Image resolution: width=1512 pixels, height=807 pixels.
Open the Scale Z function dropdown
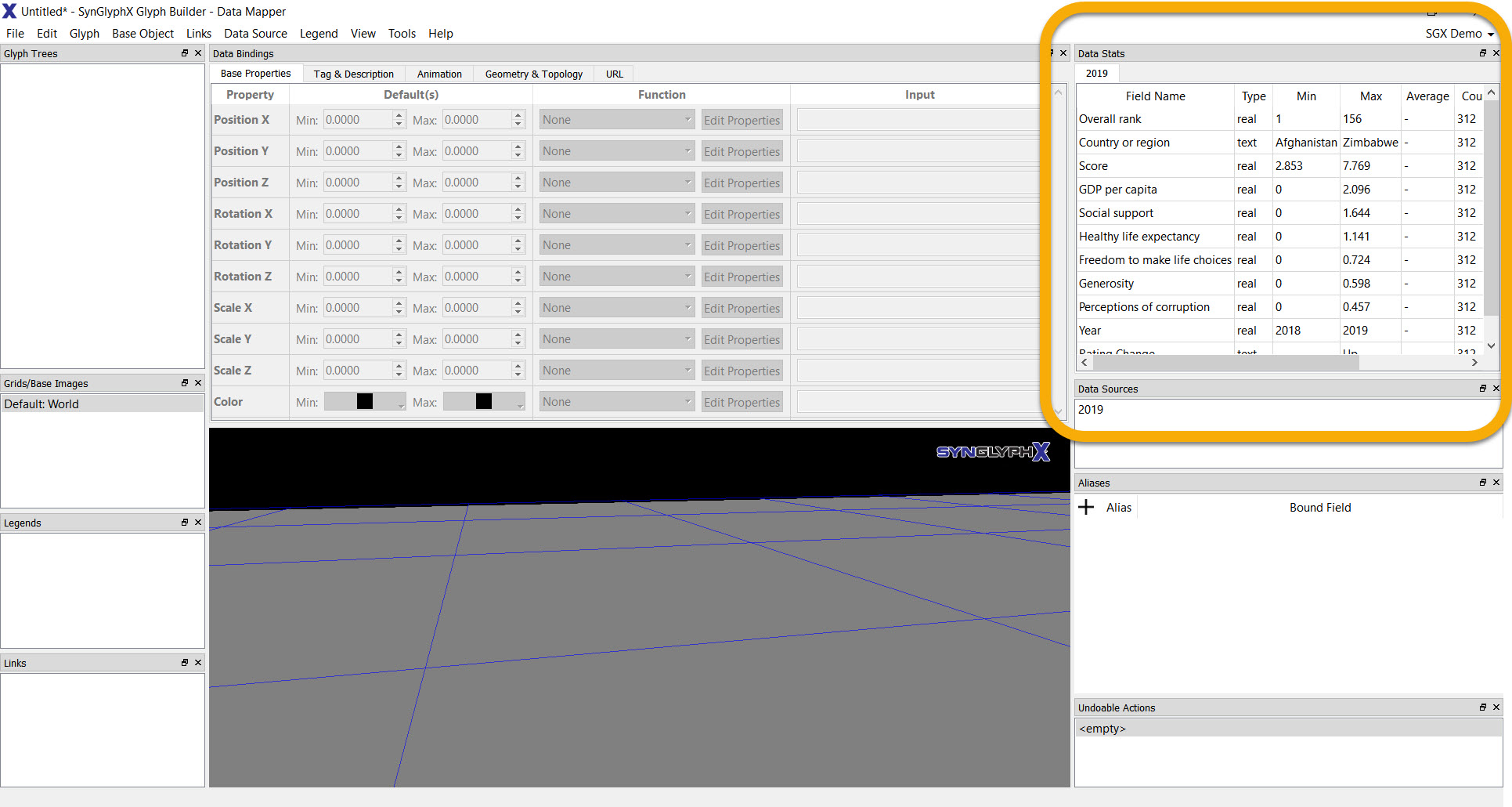pos(617,371)
